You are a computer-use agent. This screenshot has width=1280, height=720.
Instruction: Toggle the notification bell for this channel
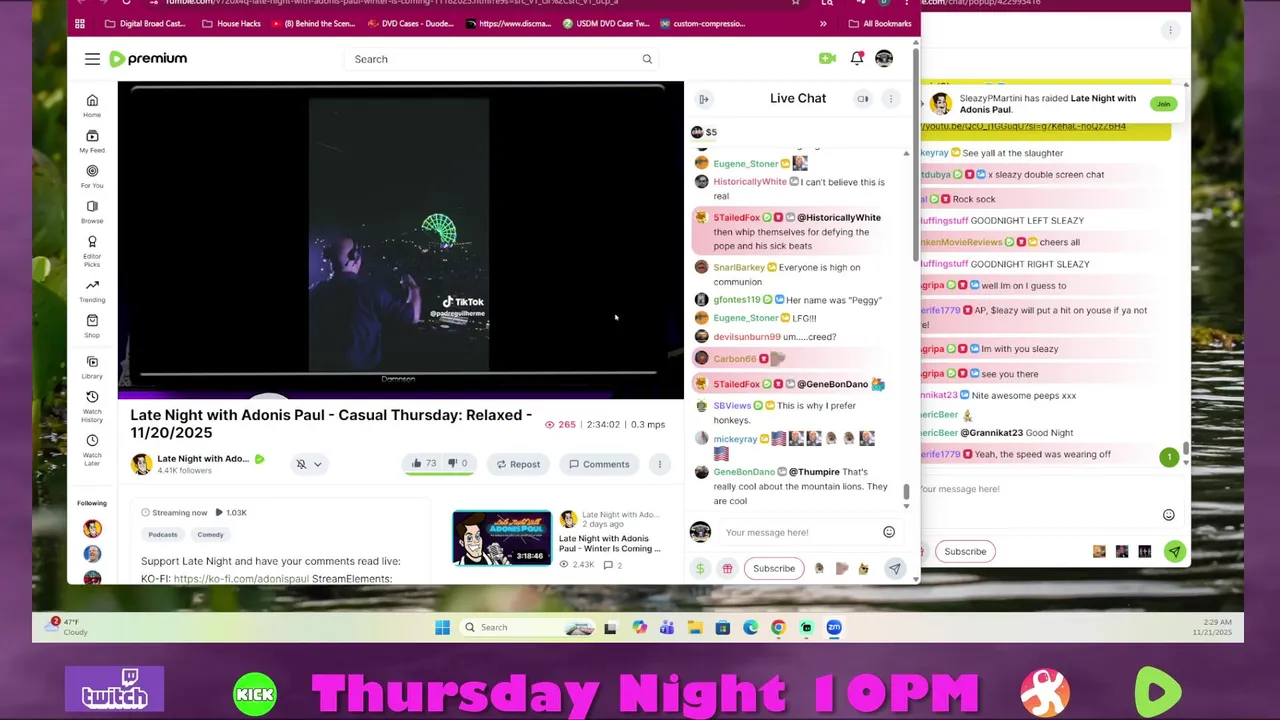coord(301,464)
